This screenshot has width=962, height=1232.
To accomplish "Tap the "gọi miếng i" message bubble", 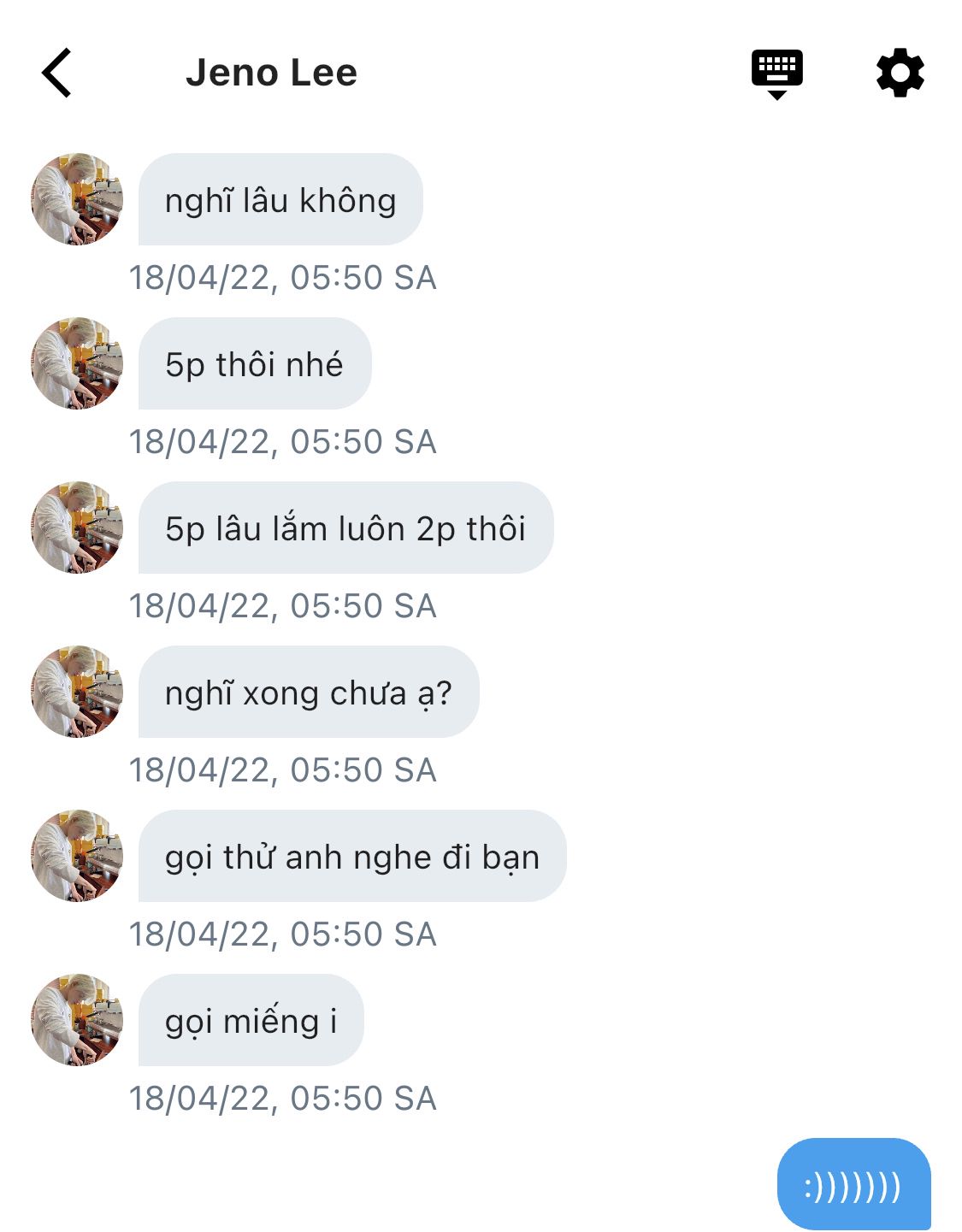I will tap(251, 1021).
